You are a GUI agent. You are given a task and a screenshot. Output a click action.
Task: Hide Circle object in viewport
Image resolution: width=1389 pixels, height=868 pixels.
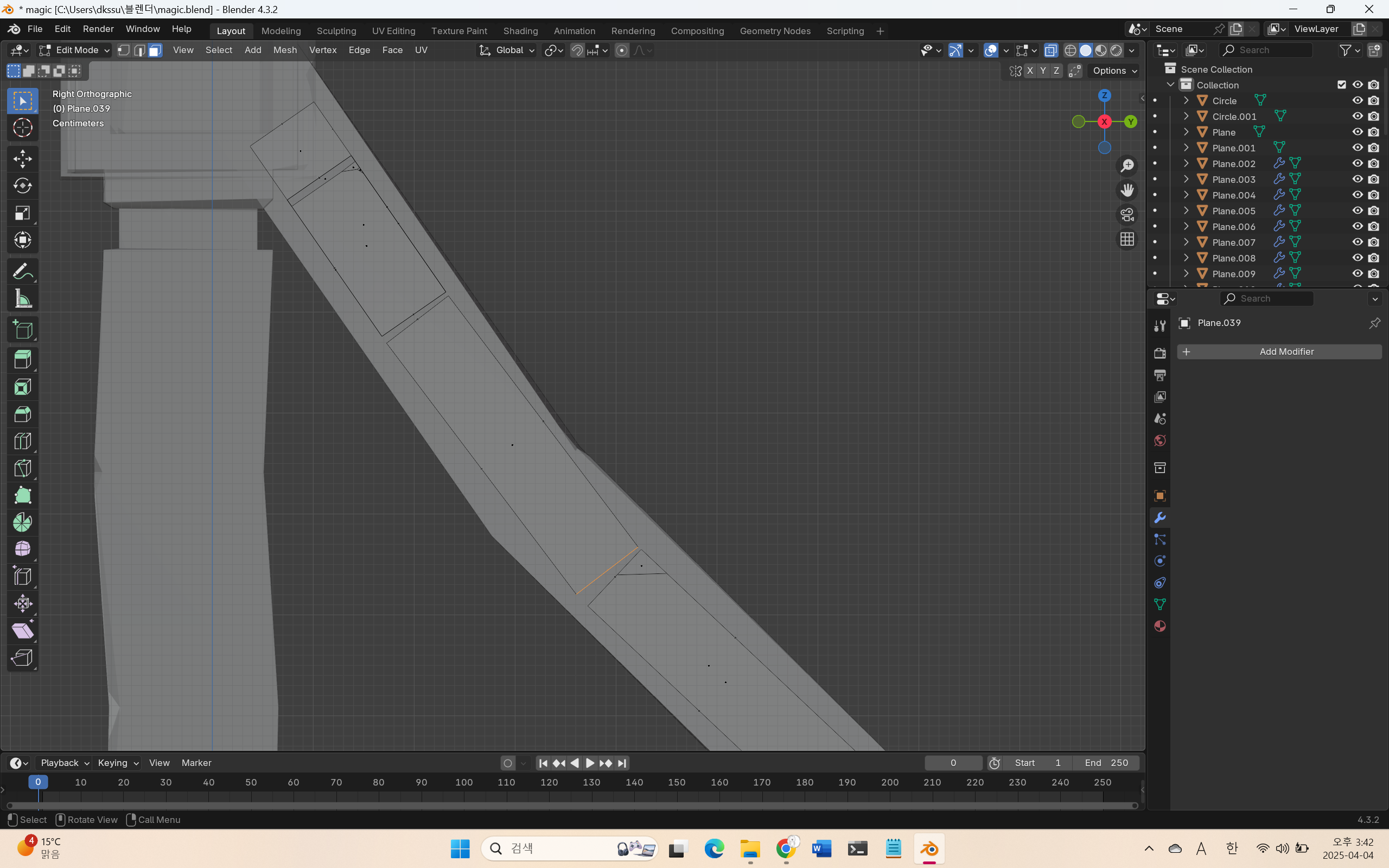pos(1358,100)
